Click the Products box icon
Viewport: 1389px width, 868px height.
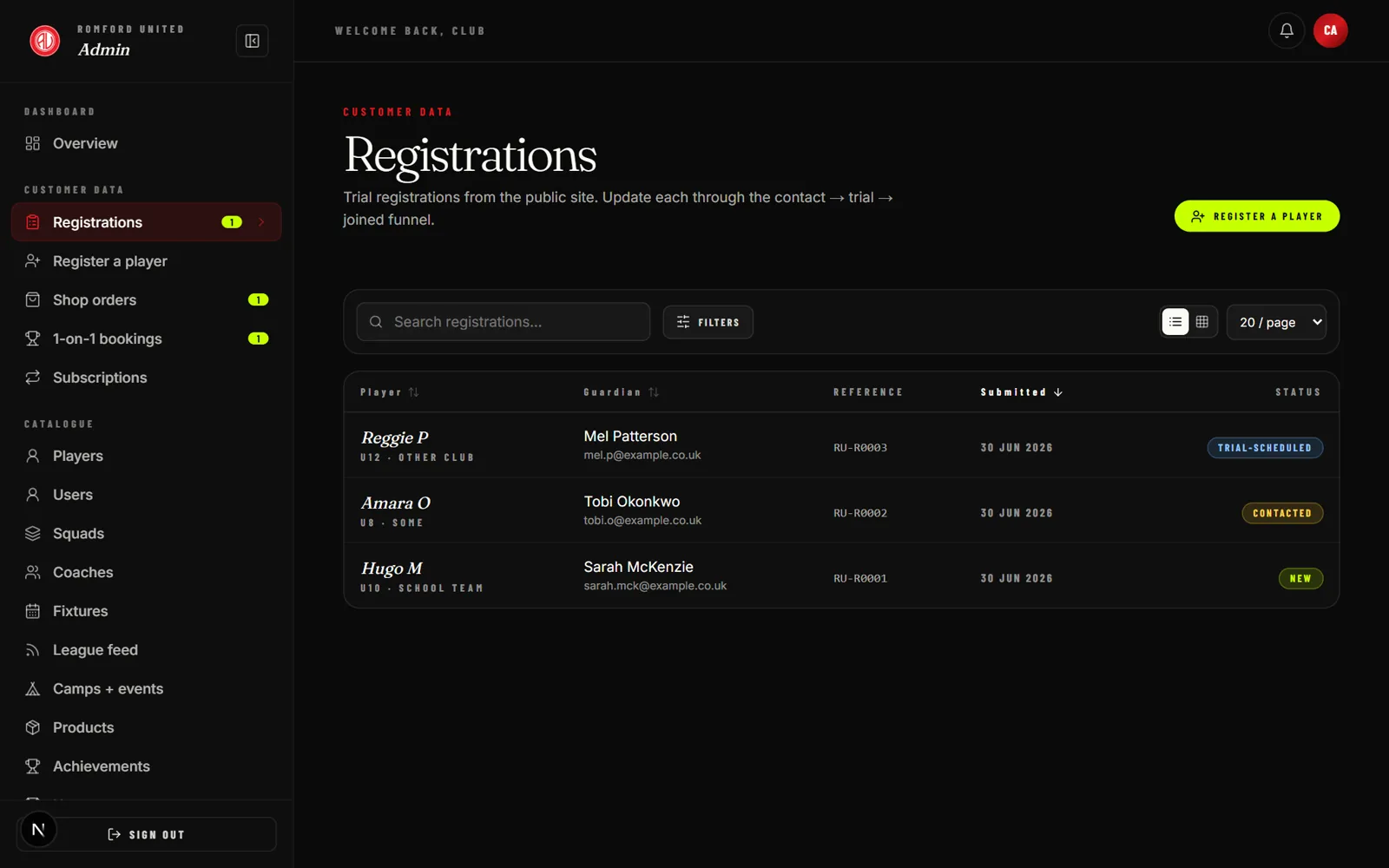(x=33, y=727)
